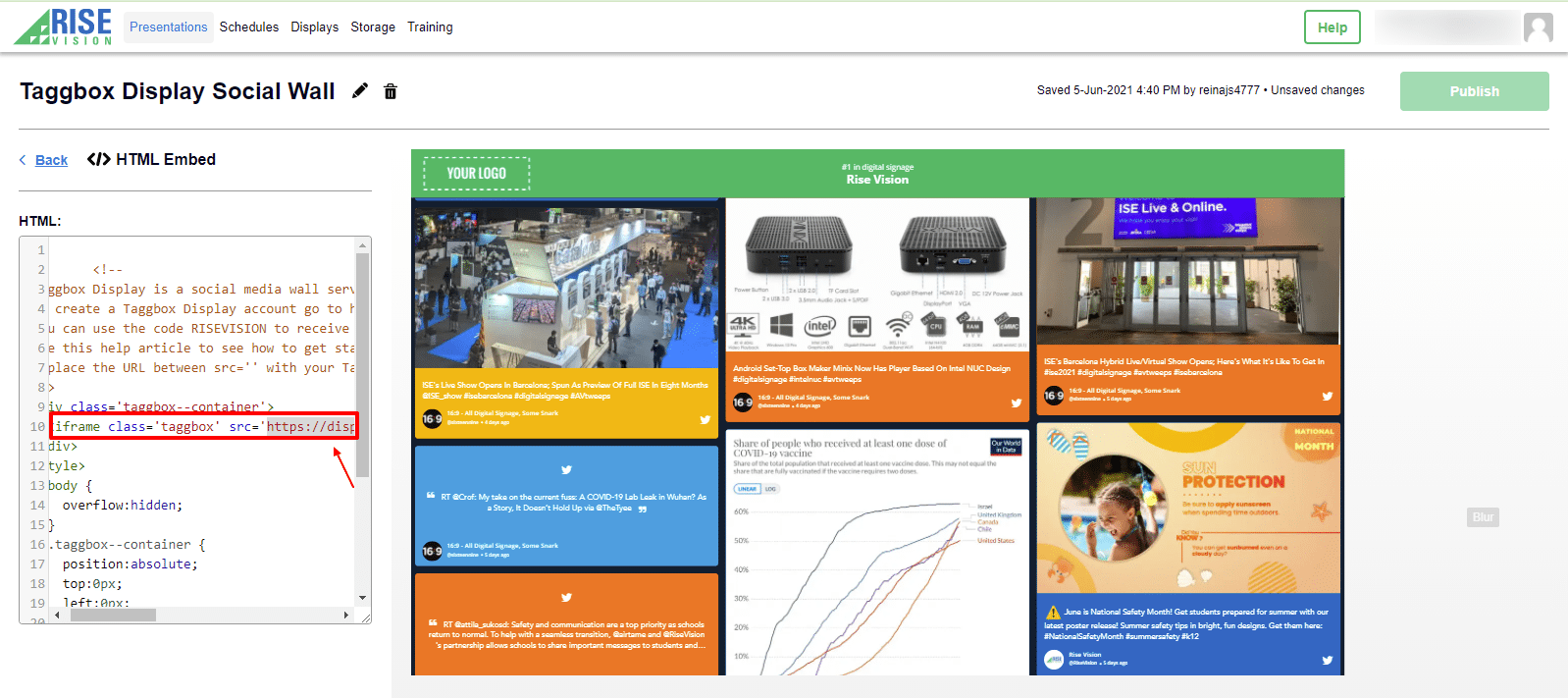
Task: Click the code editor vertical scrollbar
Action: [x=362, y=363]
